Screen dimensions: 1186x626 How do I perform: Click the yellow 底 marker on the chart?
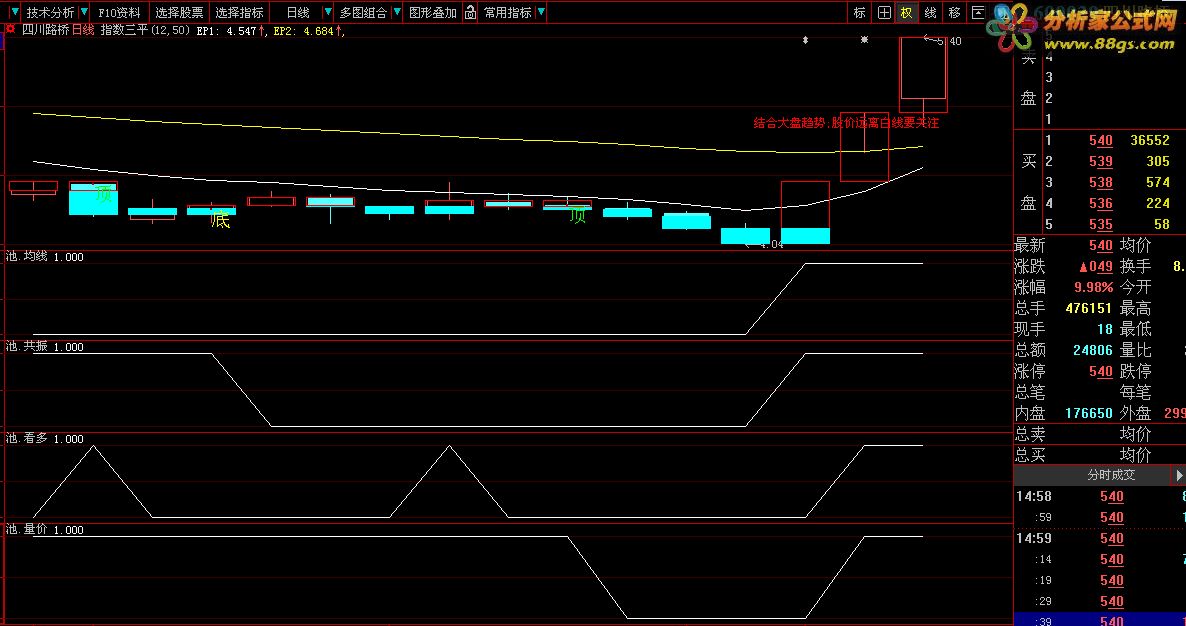[x=220, y=221]
